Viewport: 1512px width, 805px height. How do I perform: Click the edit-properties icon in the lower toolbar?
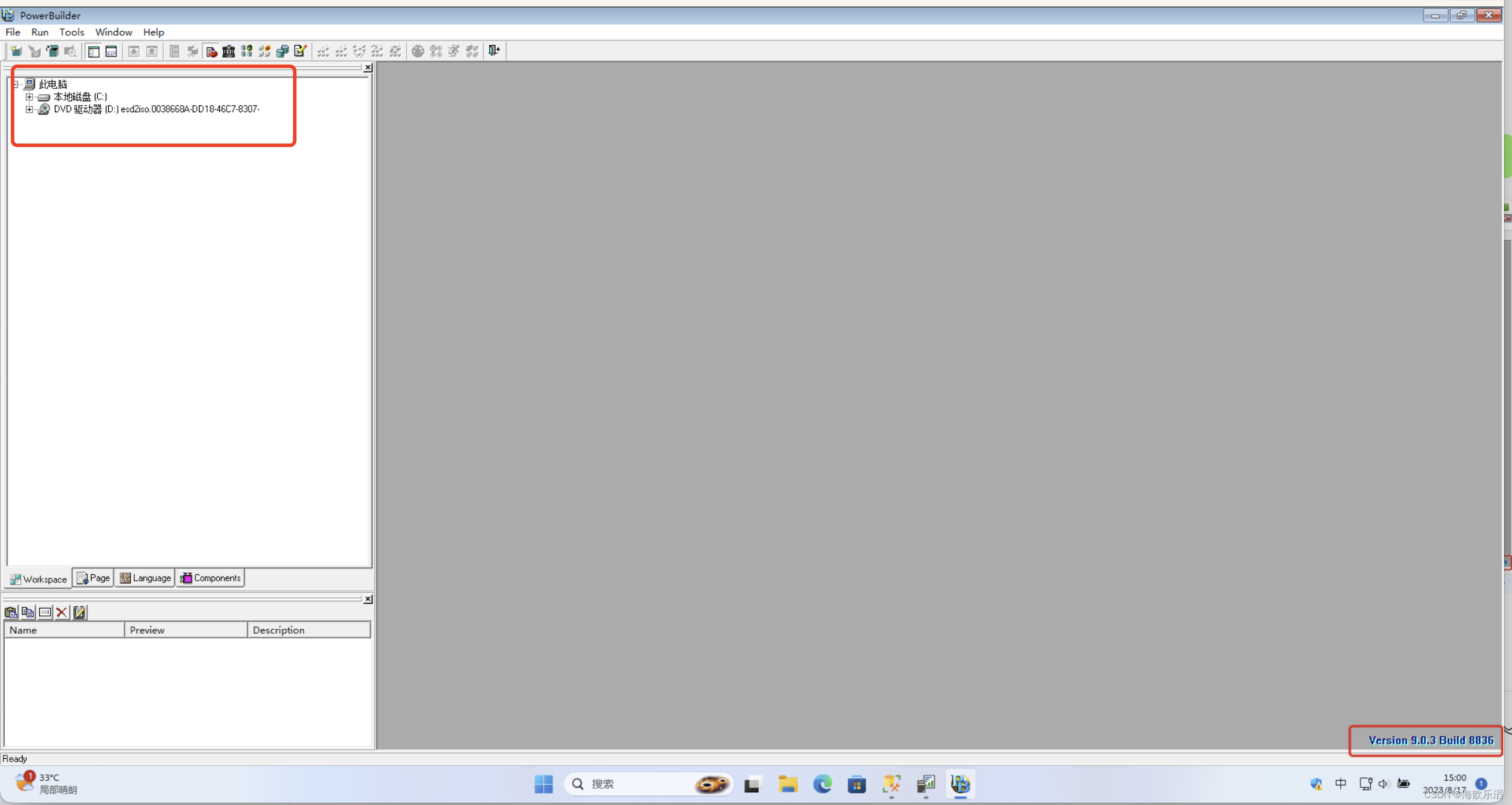click(x=79, y=612)
